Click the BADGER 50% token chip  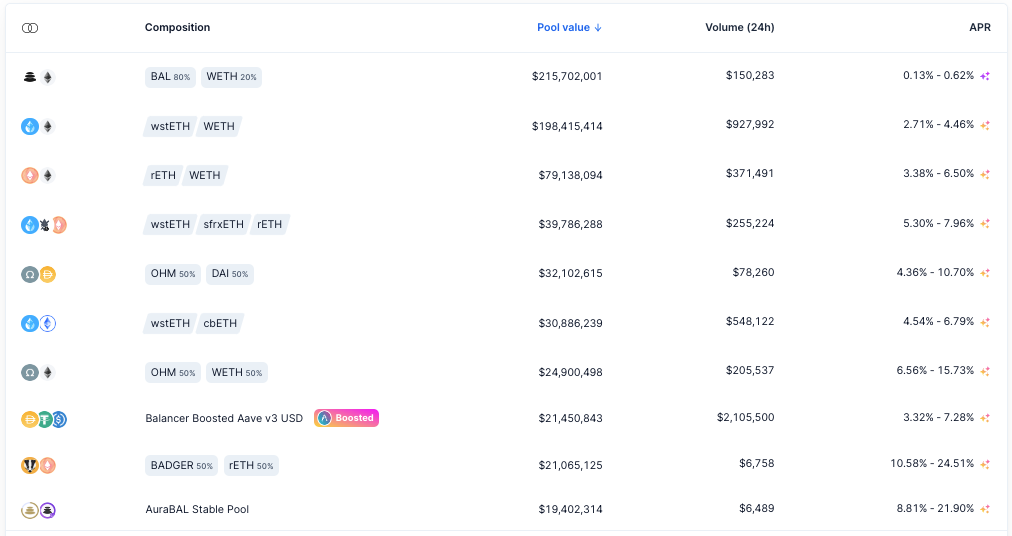pyautogui.click(x=181, y=466)
